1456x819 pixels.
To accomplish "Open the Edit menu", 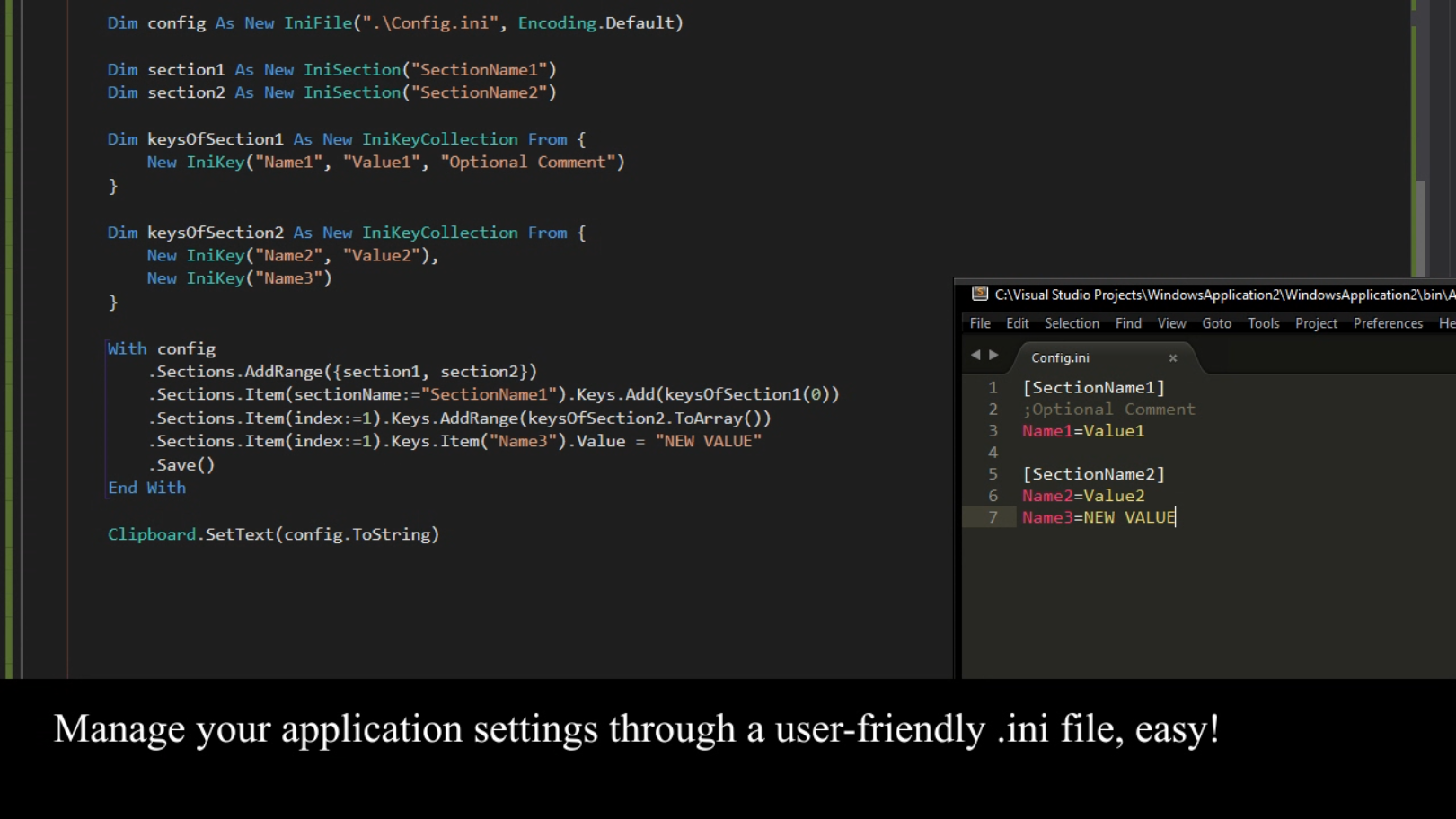I will tap(1017, 323).
